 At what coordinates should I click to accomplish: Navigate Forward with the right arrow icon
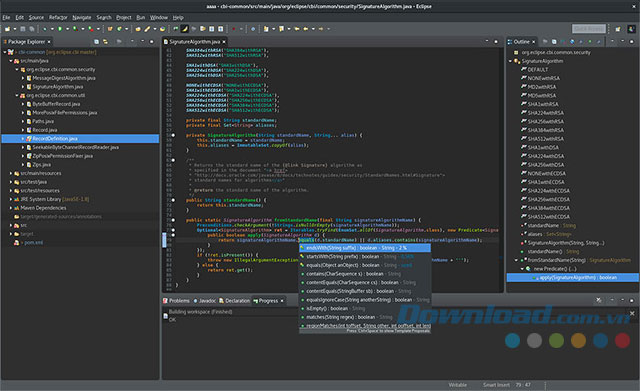pyautogui.click(x=320, y=29)
